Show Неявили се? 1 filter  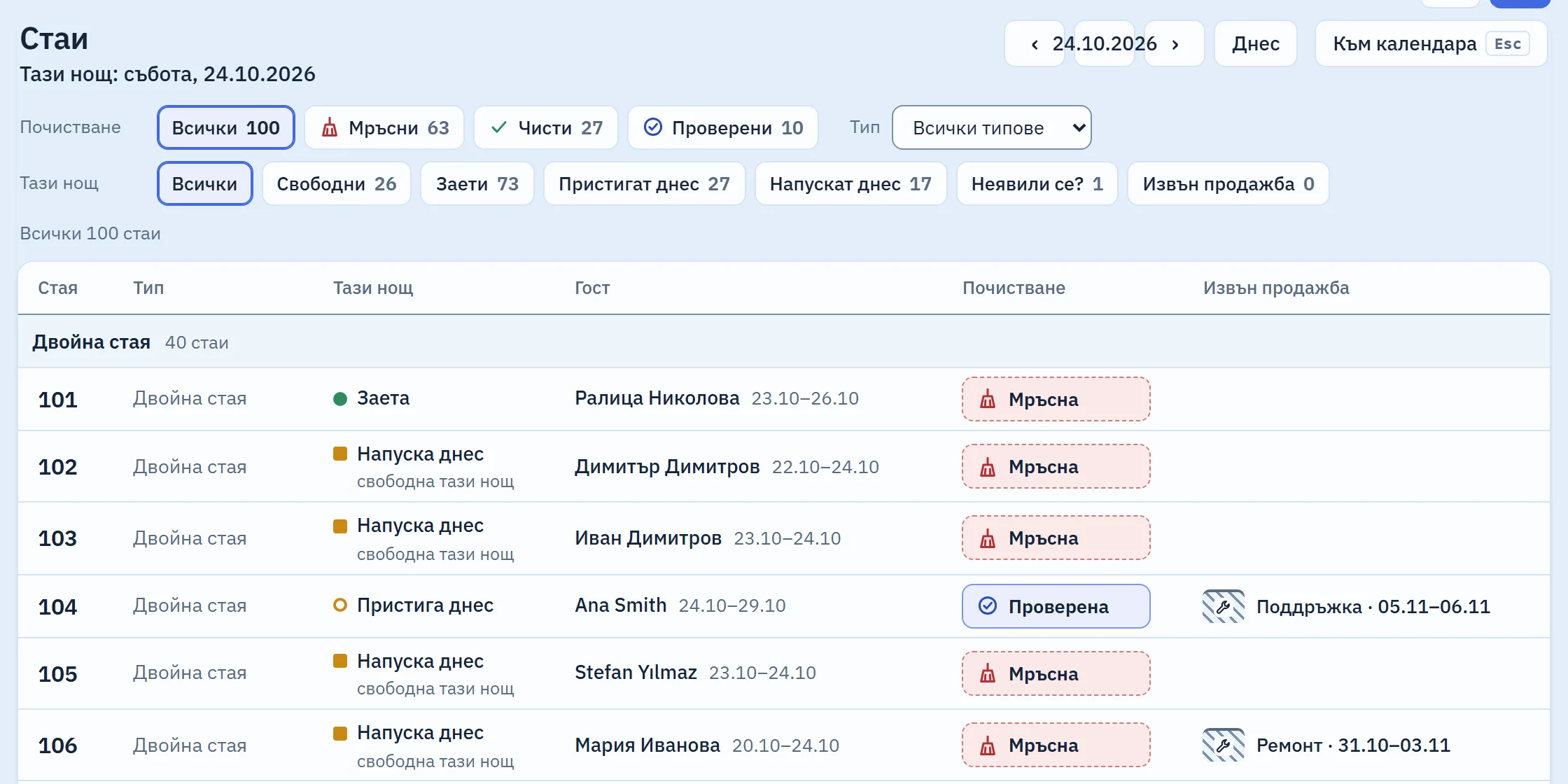coord(1037,183)
